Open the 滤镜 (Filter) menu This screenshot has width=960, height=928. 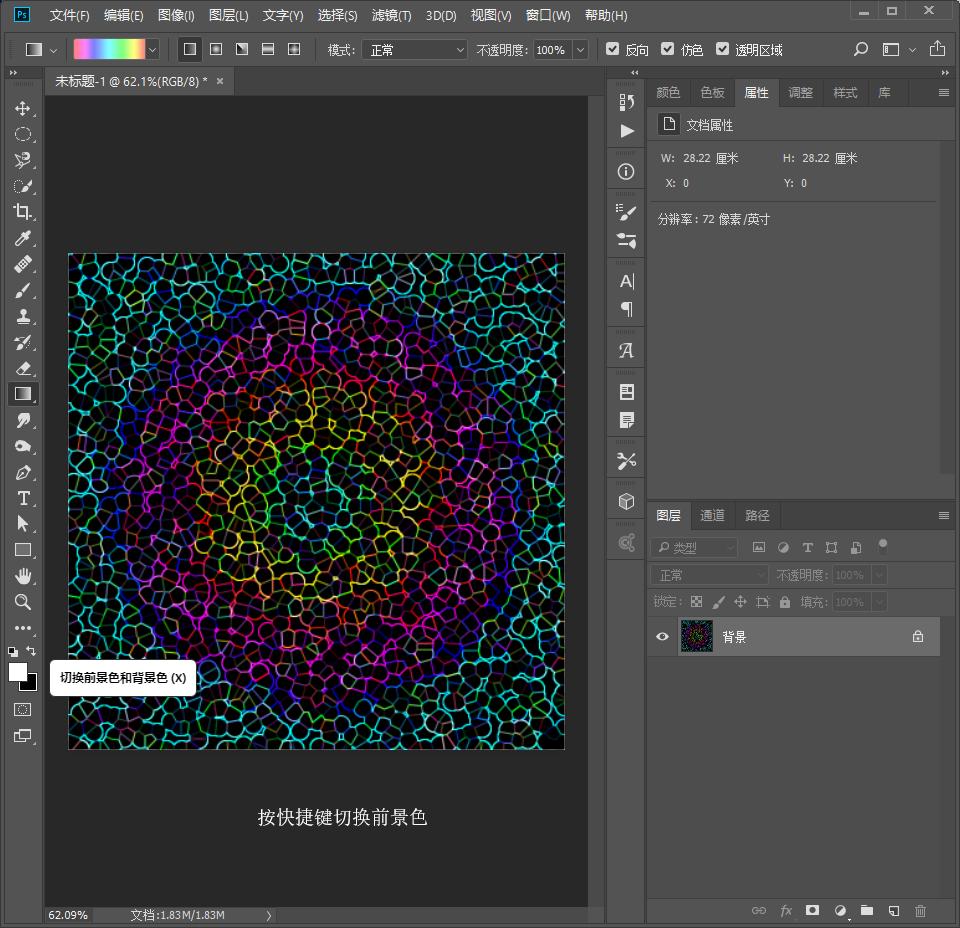(391, 15)
